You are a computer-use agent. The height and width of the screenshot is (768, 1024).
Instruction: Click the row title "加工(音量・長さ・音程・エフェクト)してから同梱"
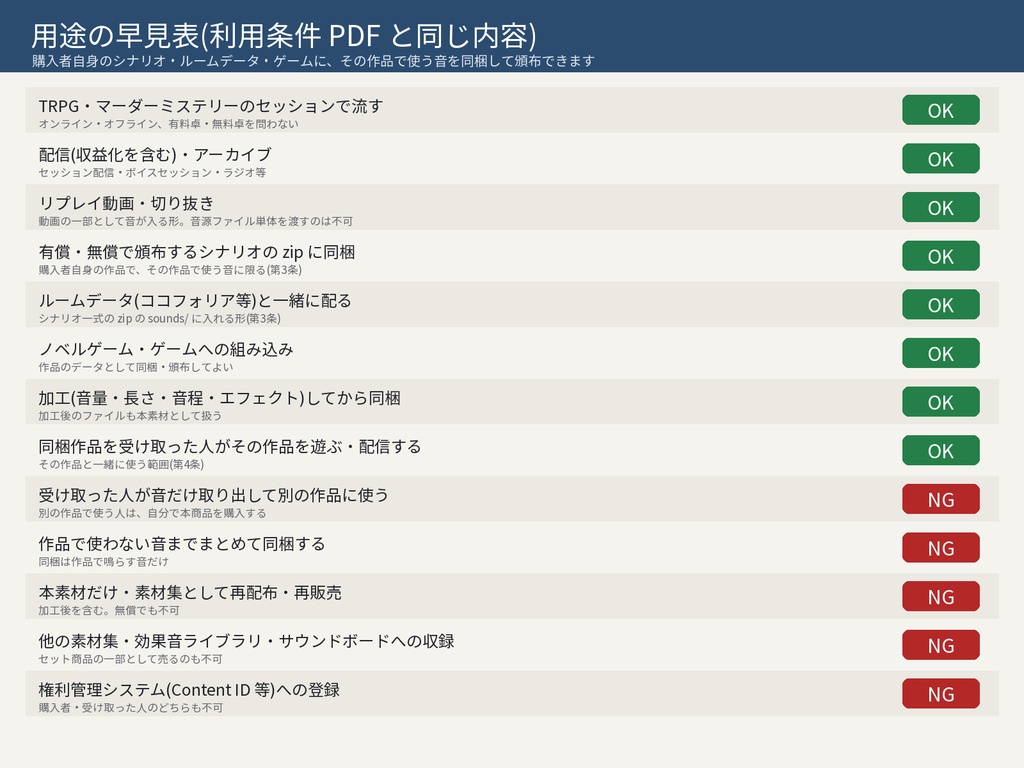(219, 398)
